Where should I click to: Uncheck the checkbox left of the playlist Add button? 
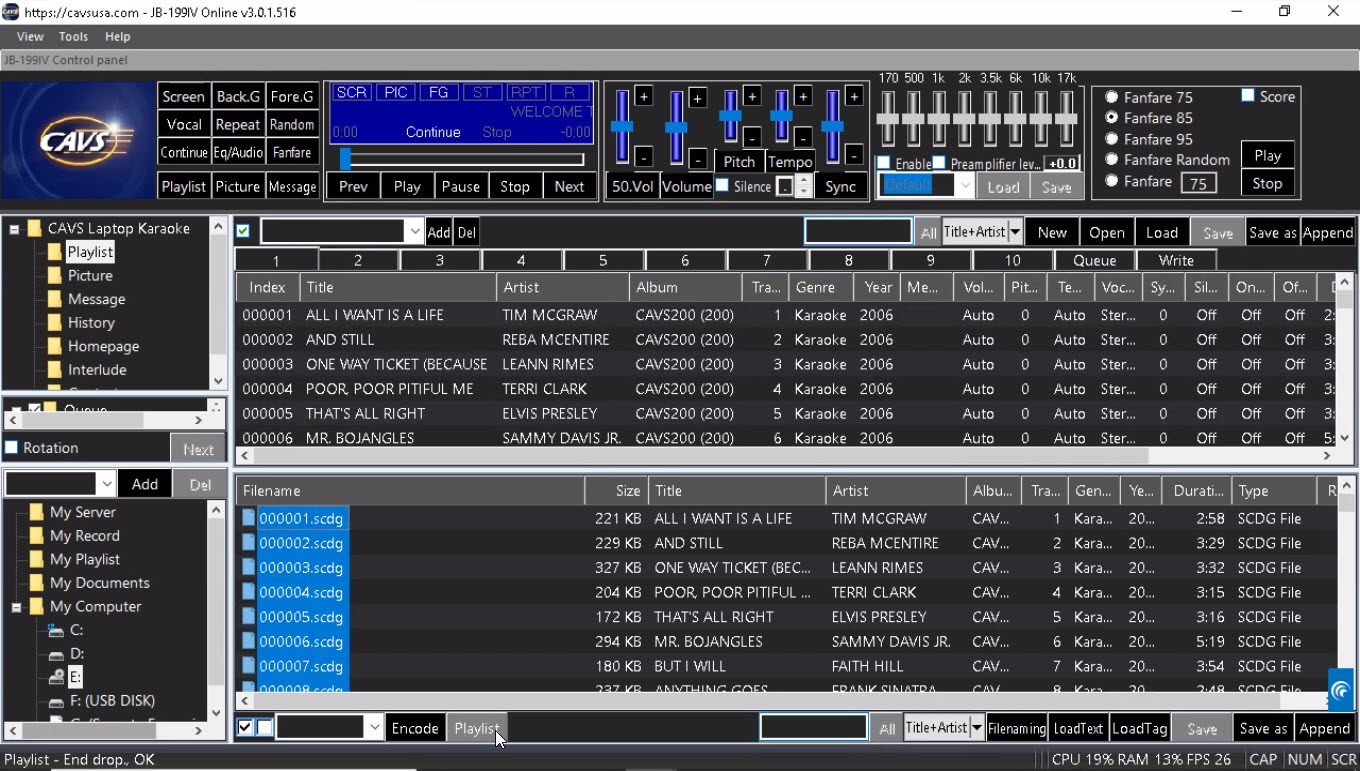(243, 231)
